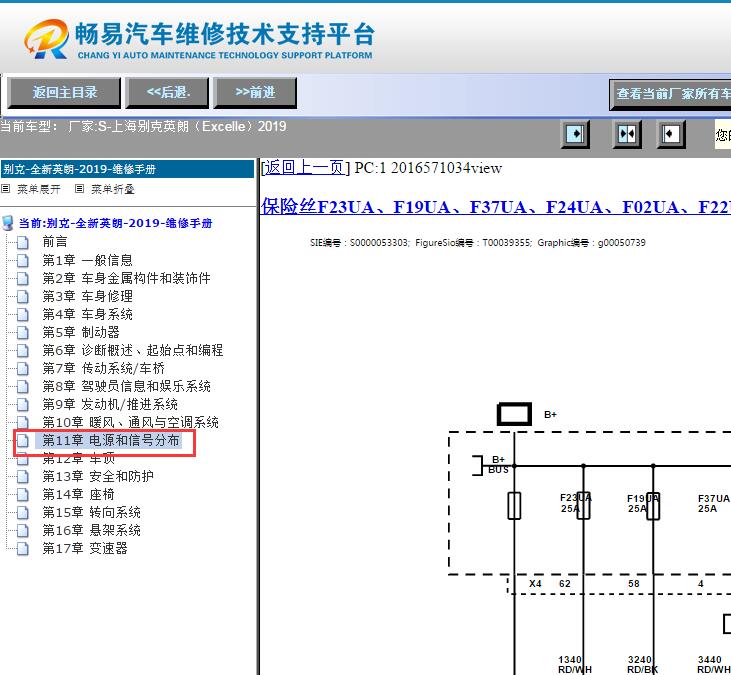Viewport: 731px width, 675px height.
Task: Click page icon next to 第15章 转向系统
Action: [x=23, y=513]
